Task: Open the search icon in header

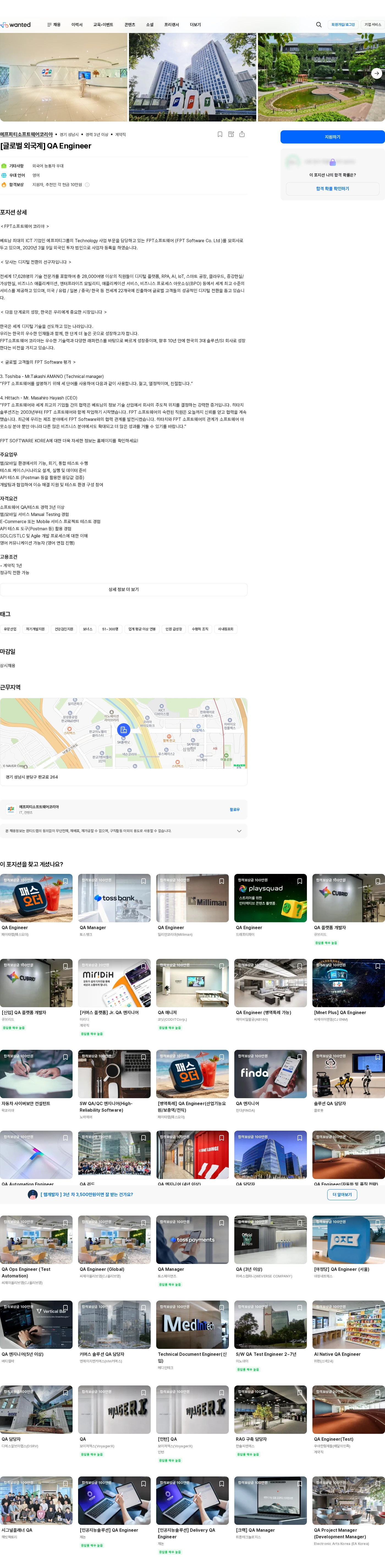Action: tap(319, 25)
